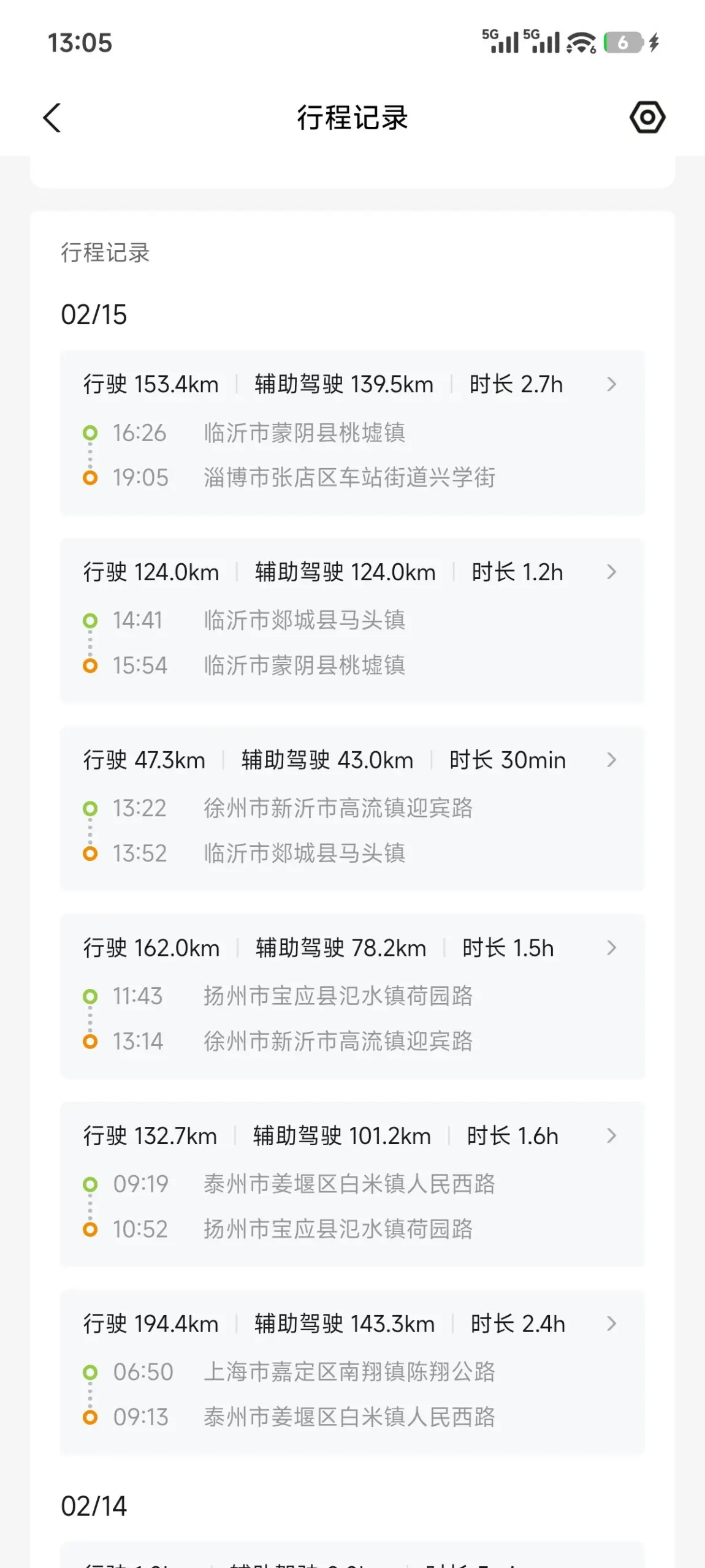Open trip from 扬州市宝应县氾水镇荷园路 at 11:43
This screenshot has width=705, height=1568.
[x=338, y=996]
